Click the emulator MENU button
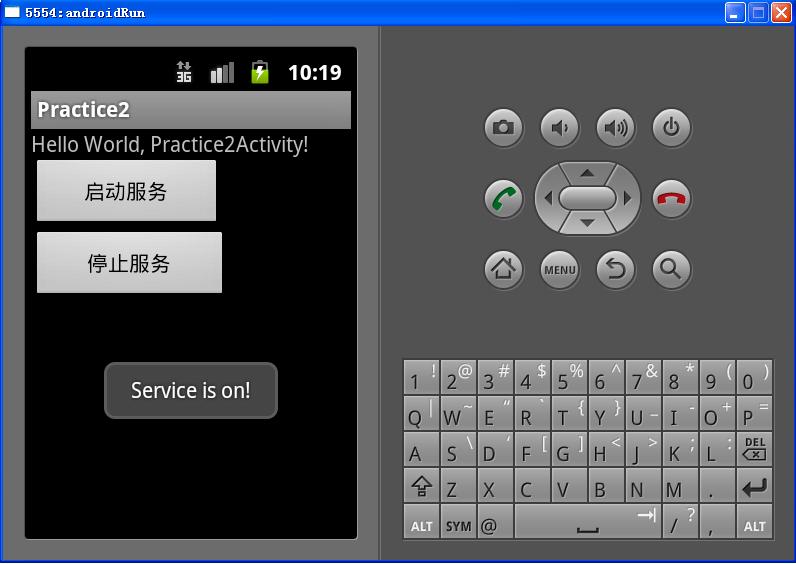796x564 pixels. pos(559,269)
